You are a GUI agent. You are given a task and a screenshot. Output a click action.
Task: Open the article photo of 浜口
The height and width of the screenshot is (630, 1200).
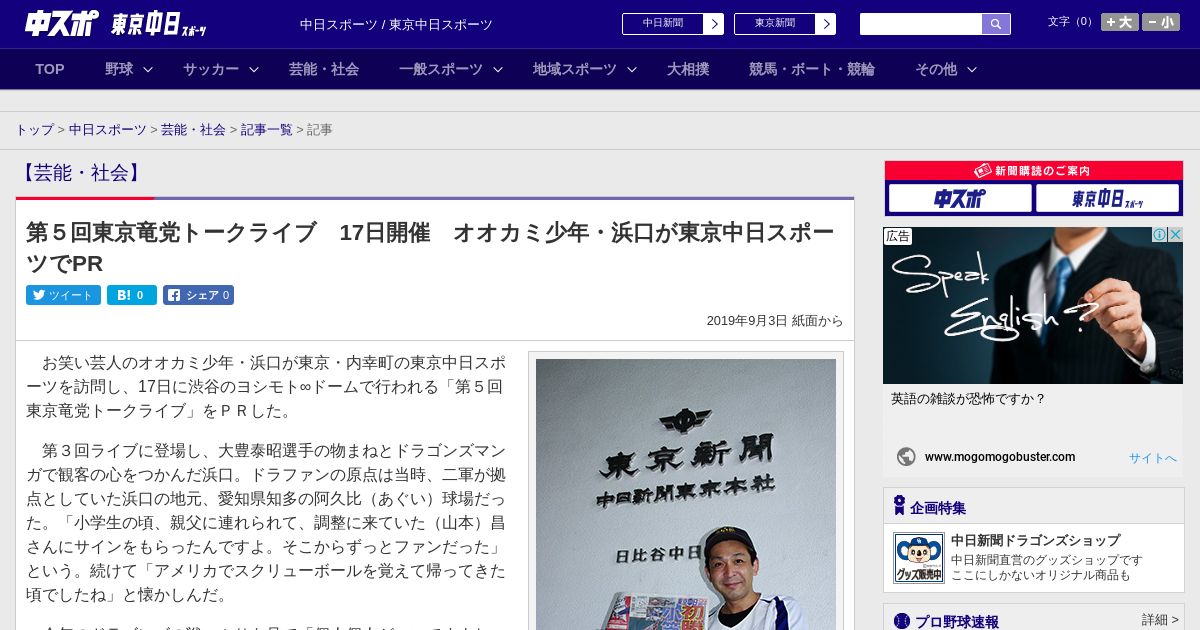(x=686, y=494)
